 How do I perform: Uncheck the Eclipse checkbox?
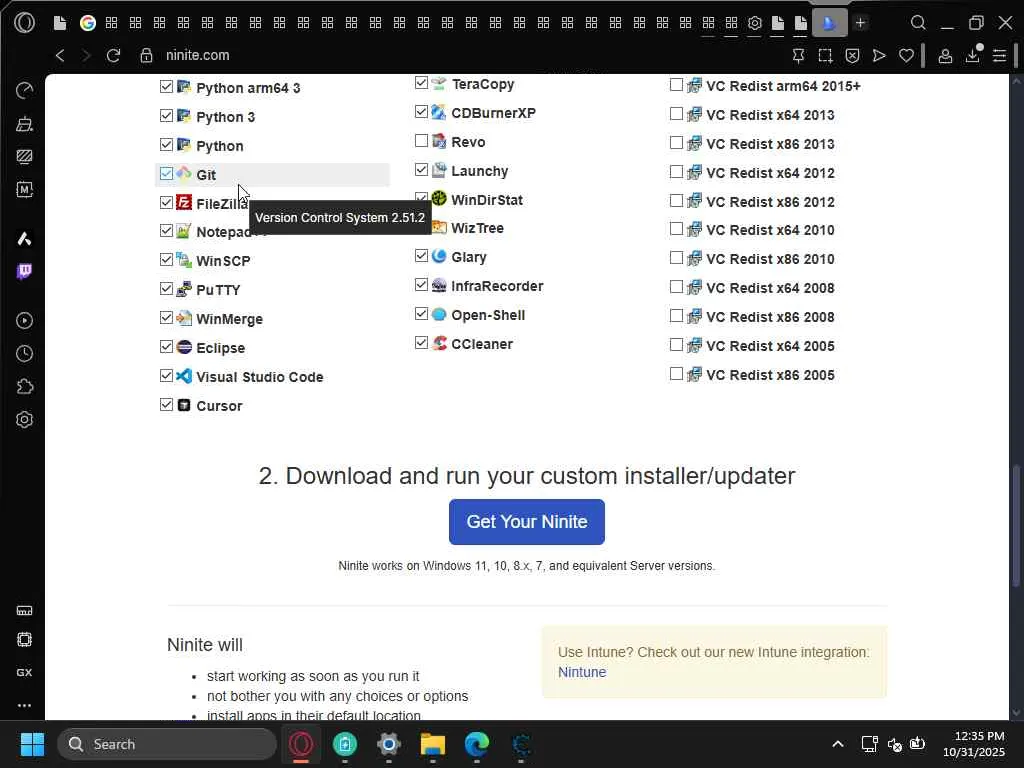tap(167, 347)
